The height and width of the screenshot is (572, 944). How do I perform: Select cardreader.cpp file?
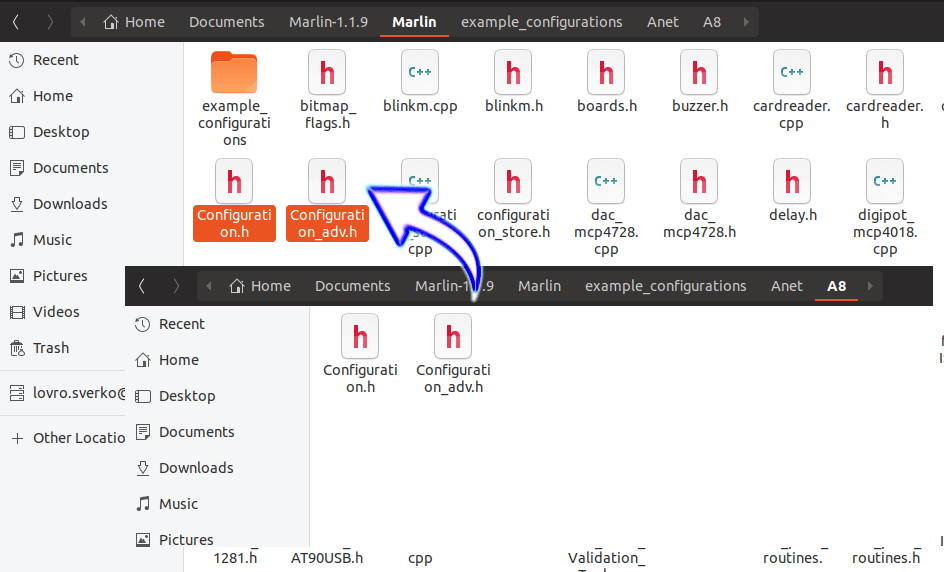pos(792,88)
